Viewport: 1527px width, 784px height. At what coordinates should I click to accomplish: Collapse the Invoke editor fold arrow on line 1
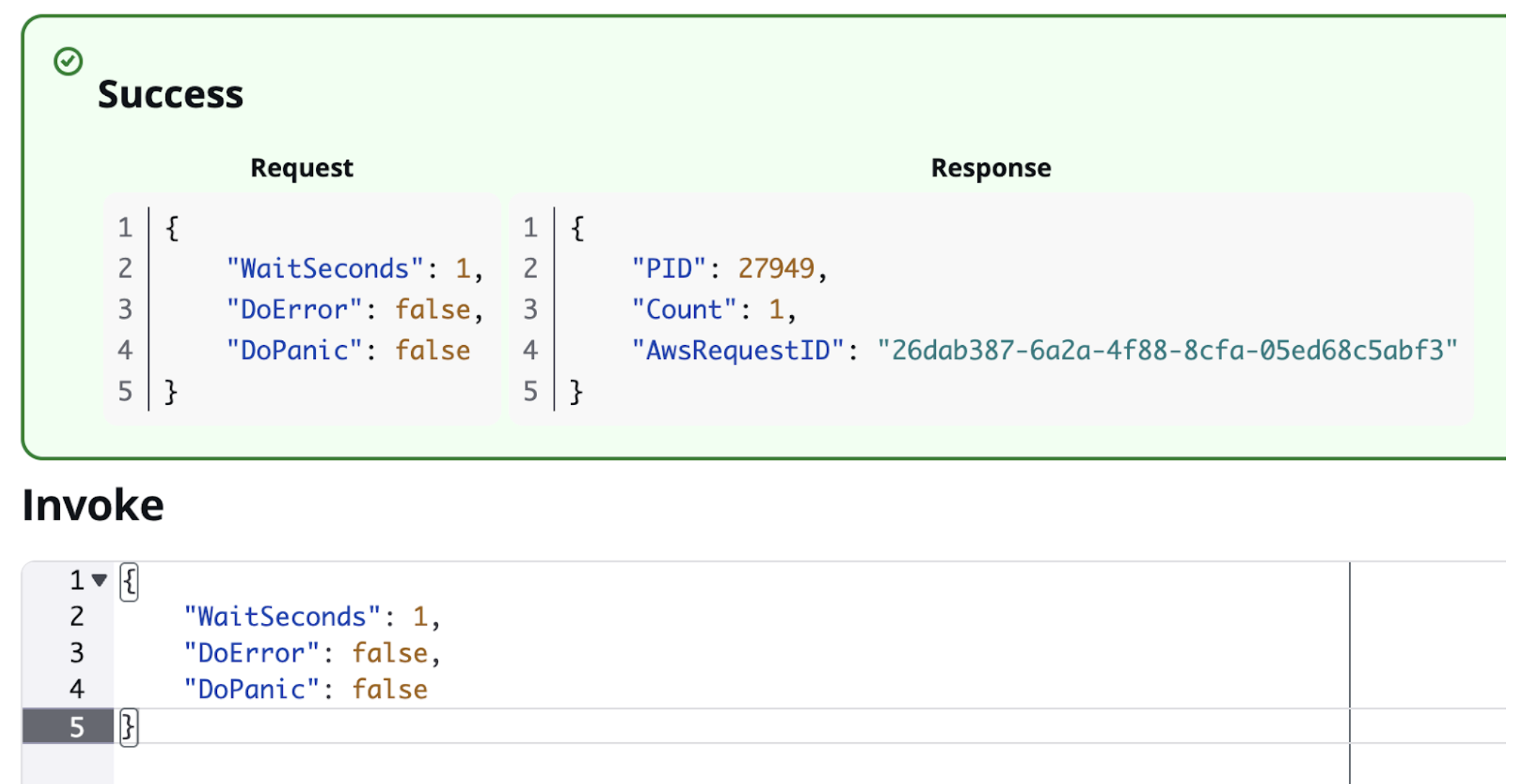click(x=99, y=580)
